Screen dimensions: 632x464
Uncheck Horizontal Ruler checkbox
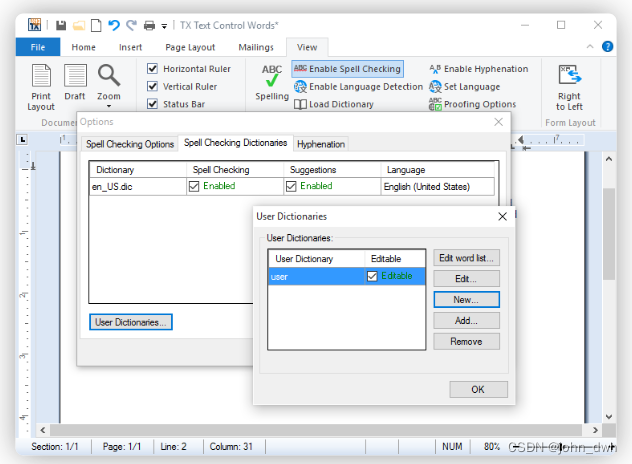coord(152,69)
